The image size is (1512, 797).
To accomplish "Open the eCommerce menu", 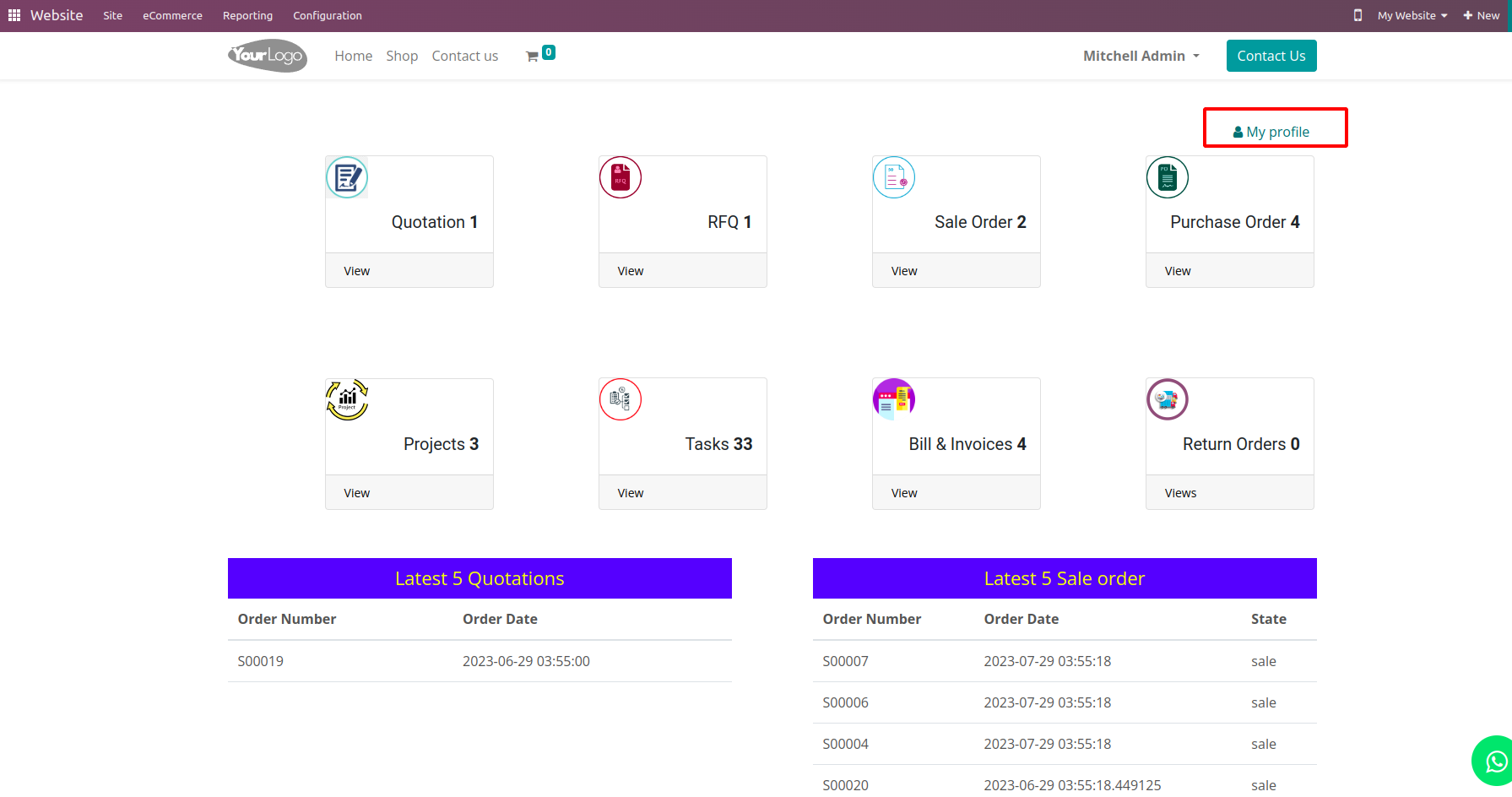I will [172, 15].
